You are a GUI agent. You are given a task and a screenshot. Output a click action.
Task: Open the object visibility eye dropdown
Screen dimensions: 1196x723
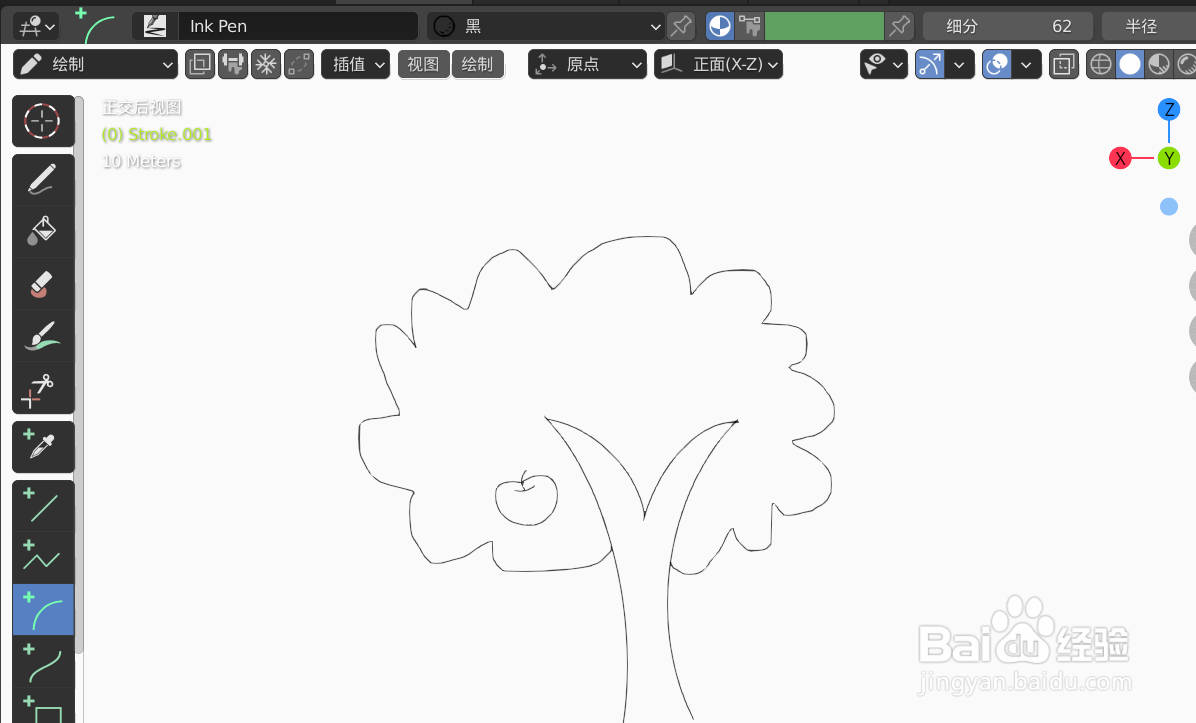point(883,64)
